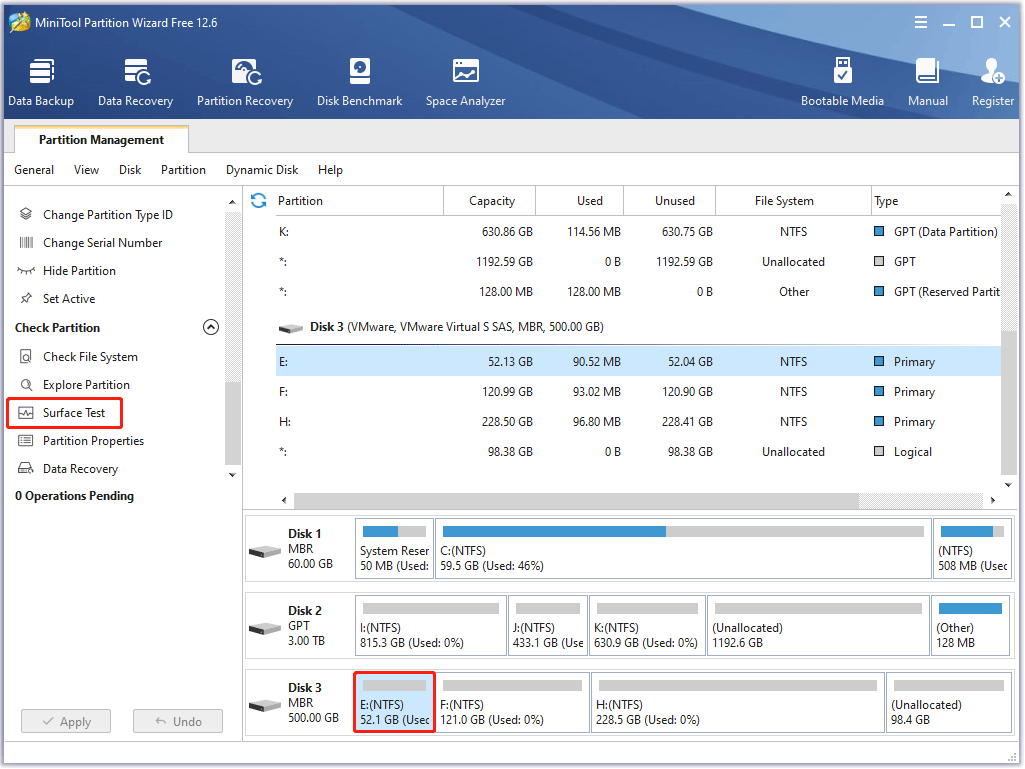Click the Partition Properties icon

coord(26,441)
